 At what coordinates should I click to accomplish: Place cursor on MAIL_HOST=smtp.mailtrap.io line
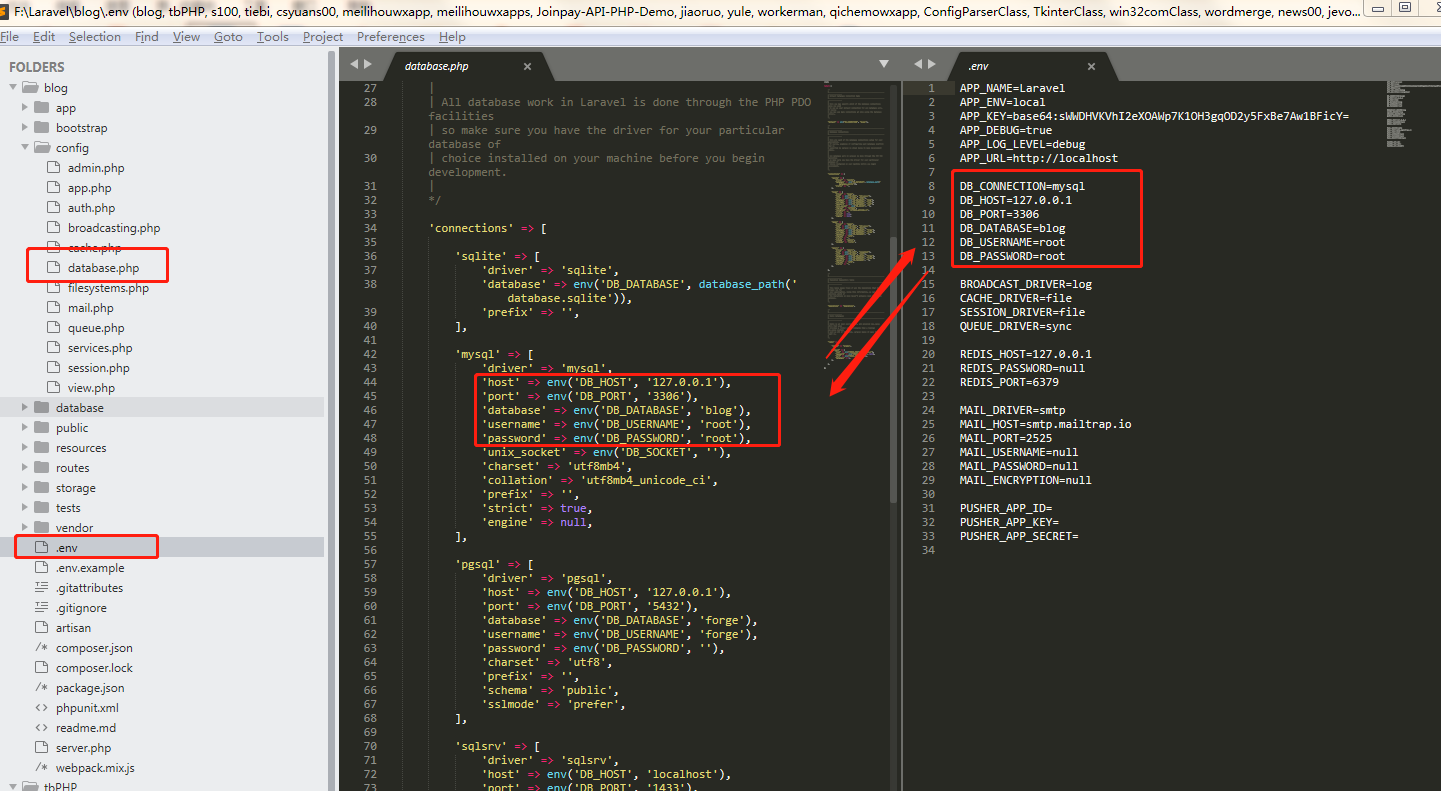[x=1045, y=424]
